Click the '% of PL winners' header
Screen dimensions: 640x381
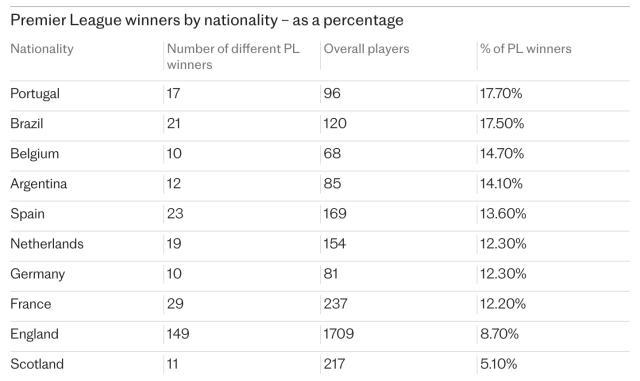coord(526,49)
